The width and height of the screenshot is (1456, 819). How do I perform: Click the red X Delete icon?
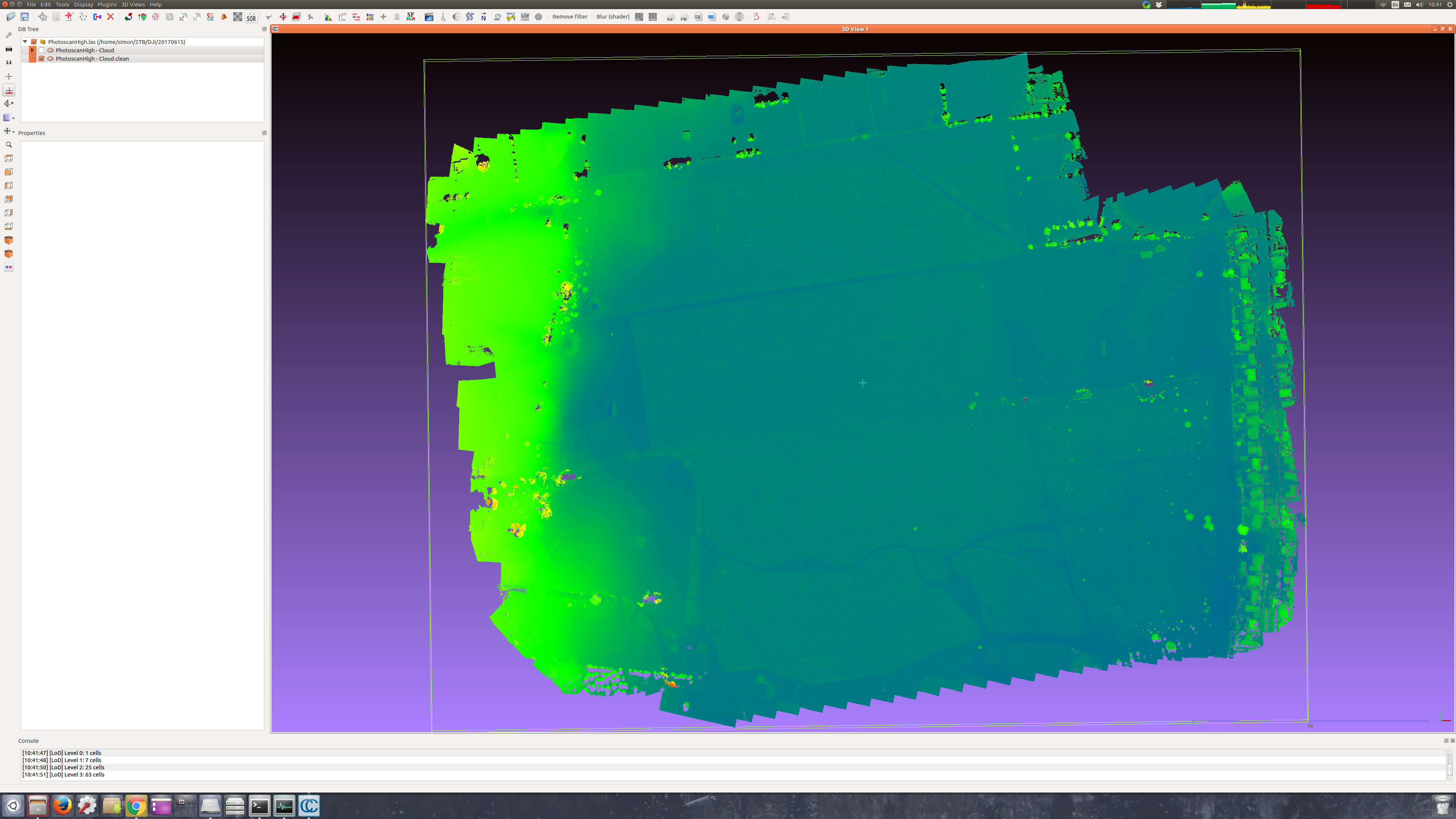[111, 17]
